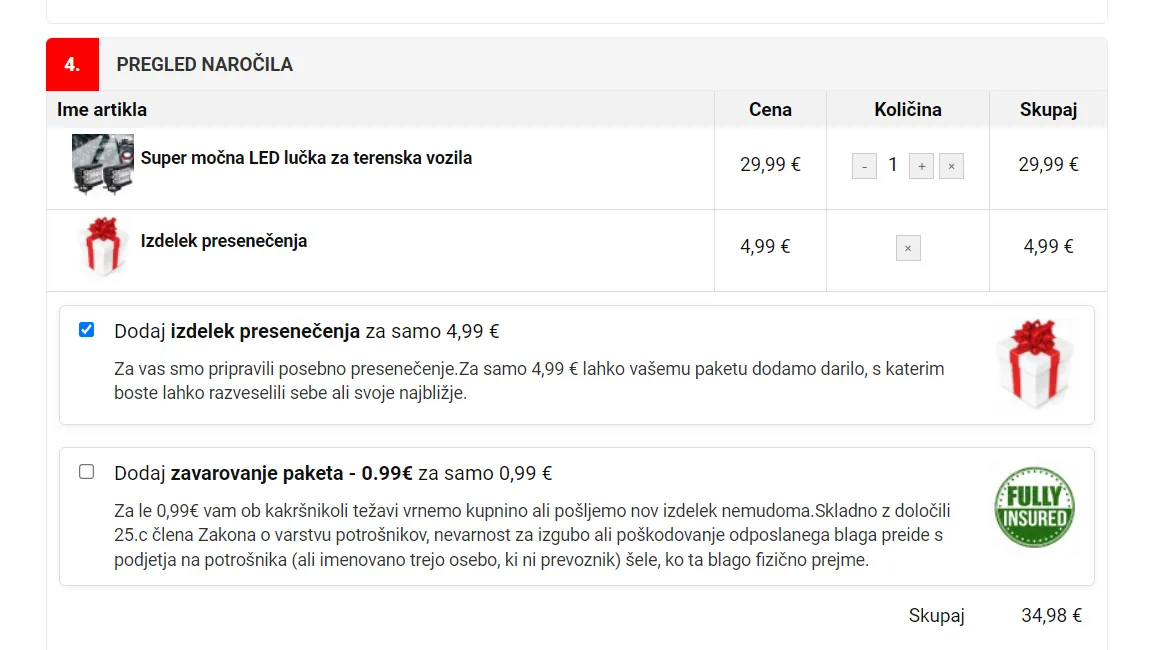Click the red step 4 number badge

click(72, 64)
